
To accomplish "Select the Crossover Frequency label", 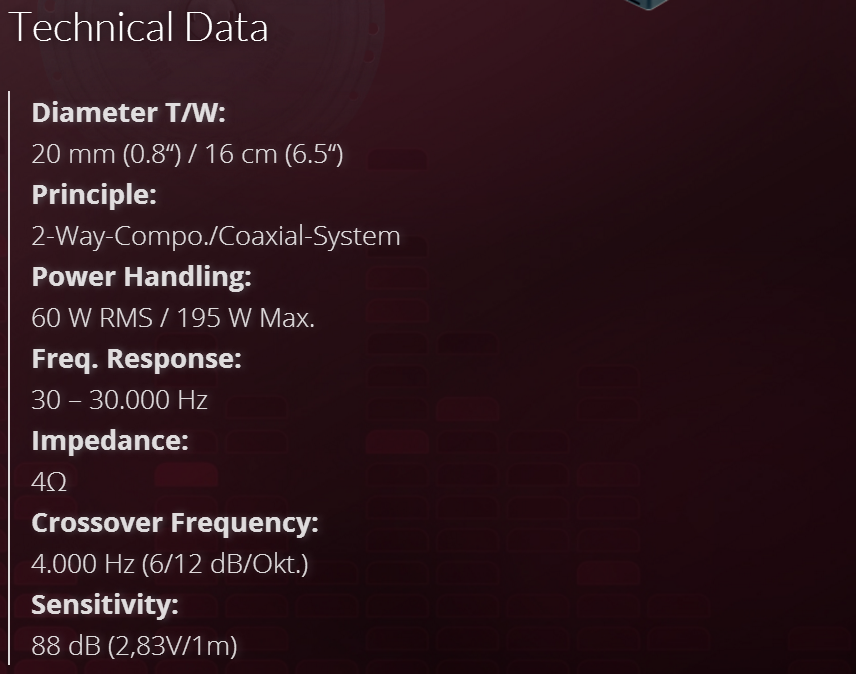I will point(175,523).
